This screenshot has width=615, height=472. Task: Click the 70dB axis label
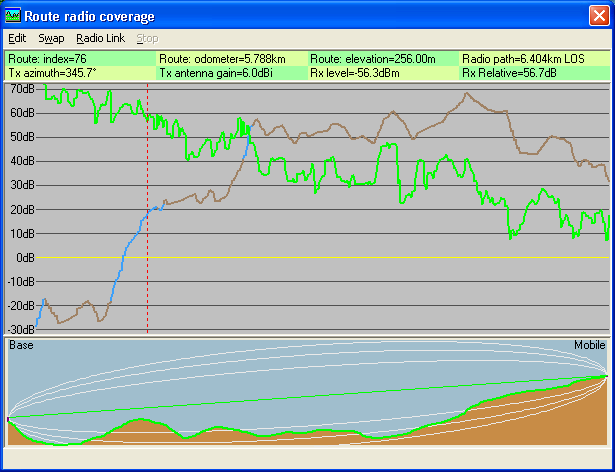coord(22,89)
